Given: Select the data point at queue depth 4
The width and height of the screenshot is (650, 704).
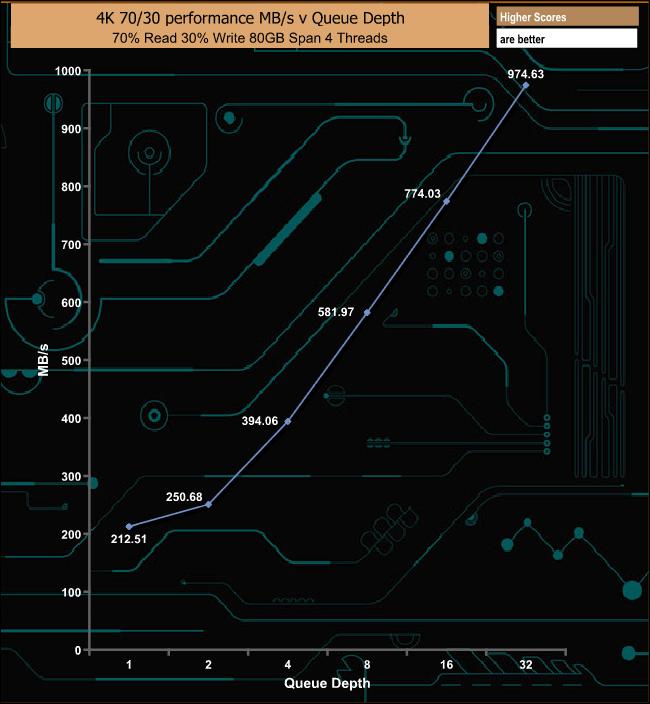Looking at the screenshot, I should click(x=288, y=421).
